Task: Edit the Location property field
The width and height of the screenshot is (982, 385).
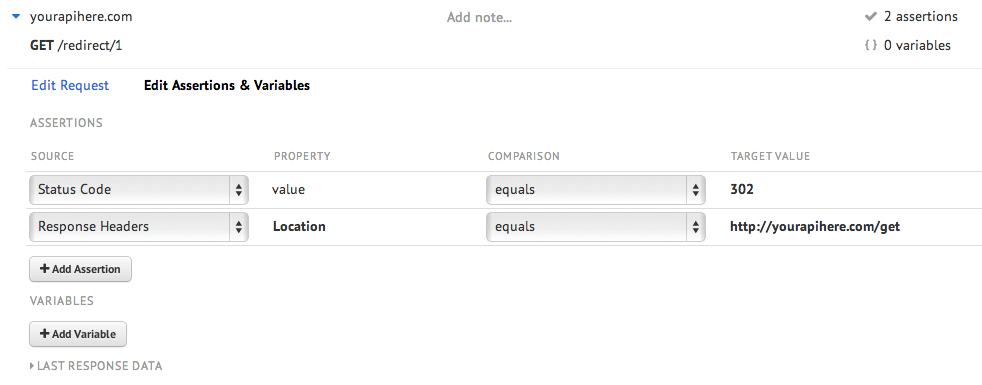Action: pyautogui.click(x=299, y=227)
